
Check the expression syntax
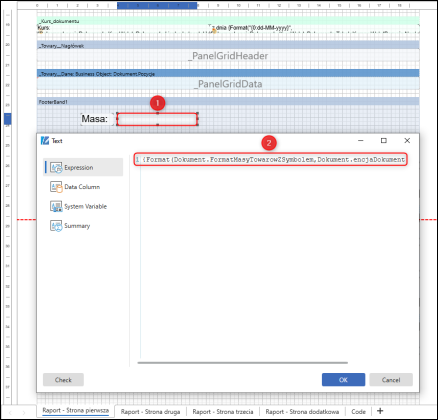click(63, 380)
